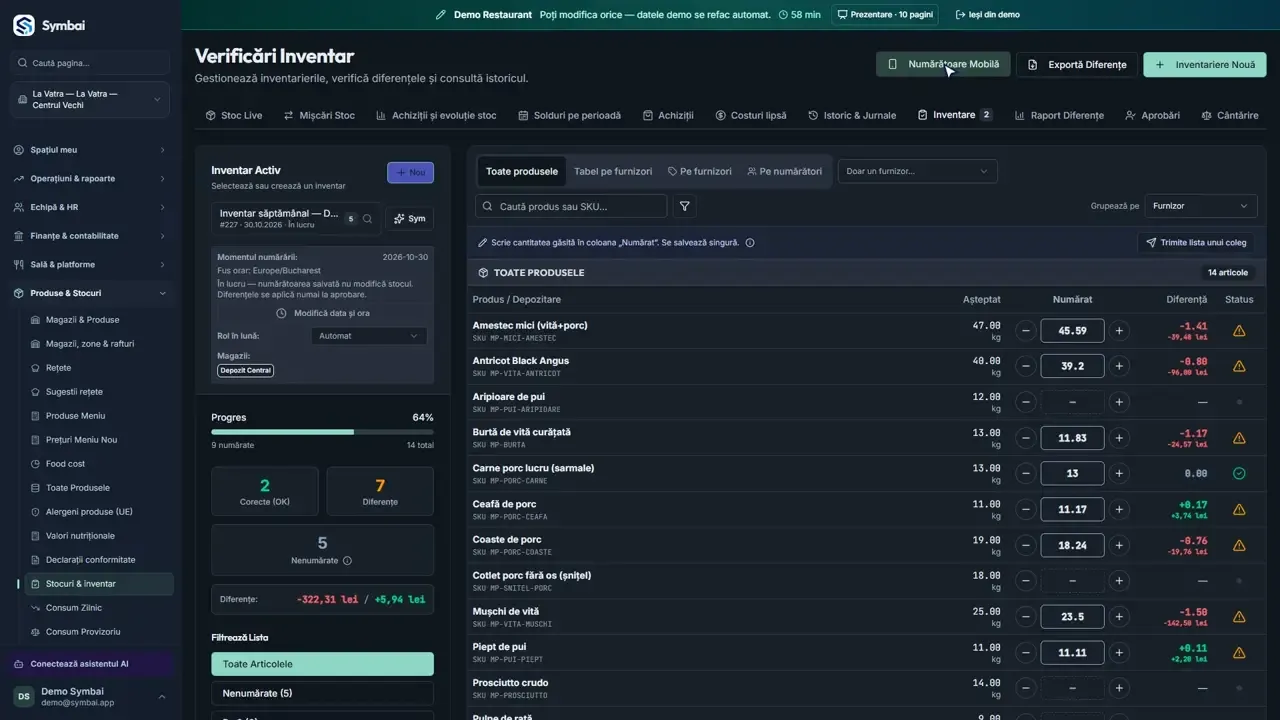This screenshot has width=1280, height=720.
Task: Filter list by Nenumărate (5)
Action: (x=322, y=693)
